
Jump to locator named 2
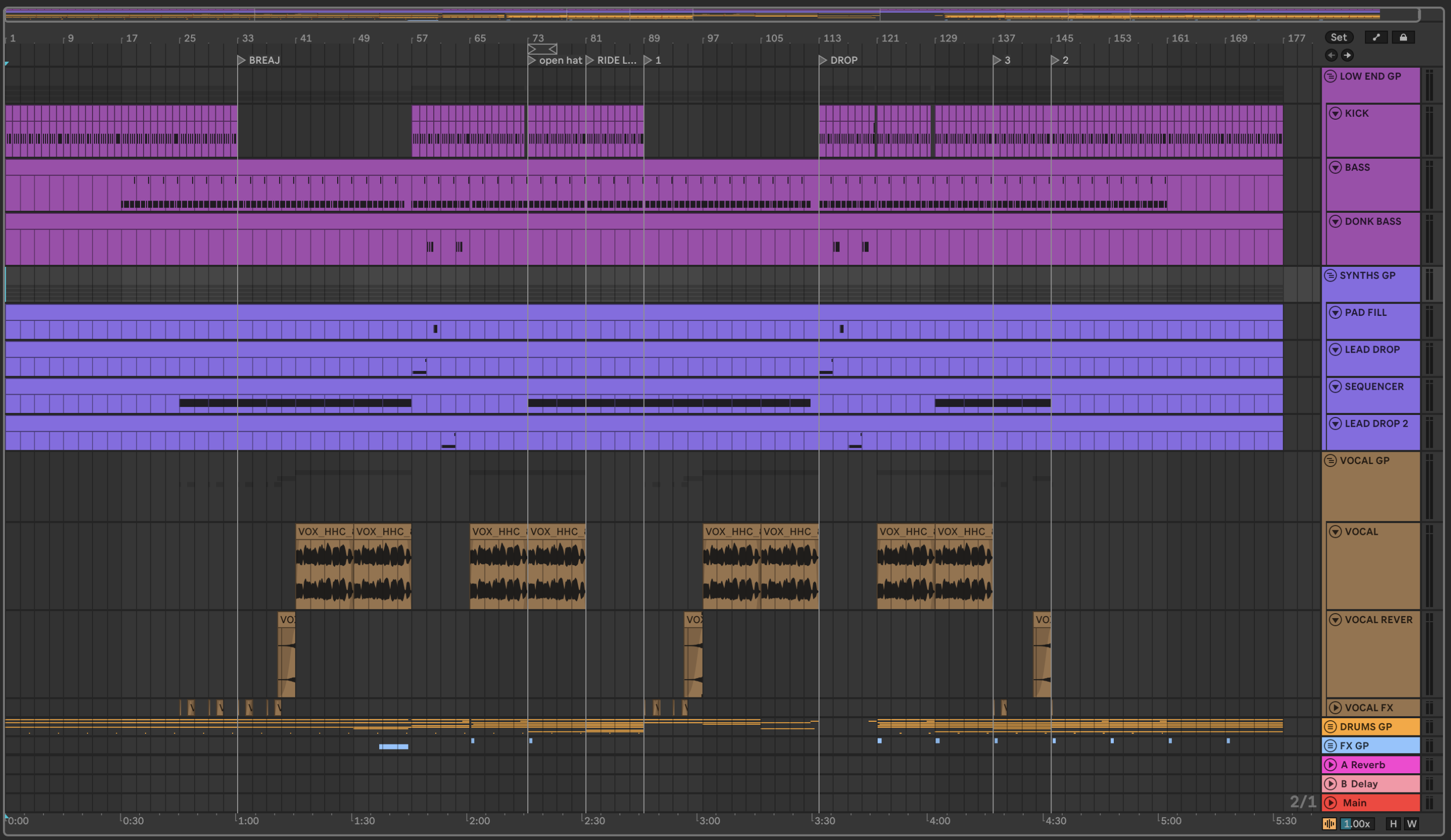pos(1060,60)
